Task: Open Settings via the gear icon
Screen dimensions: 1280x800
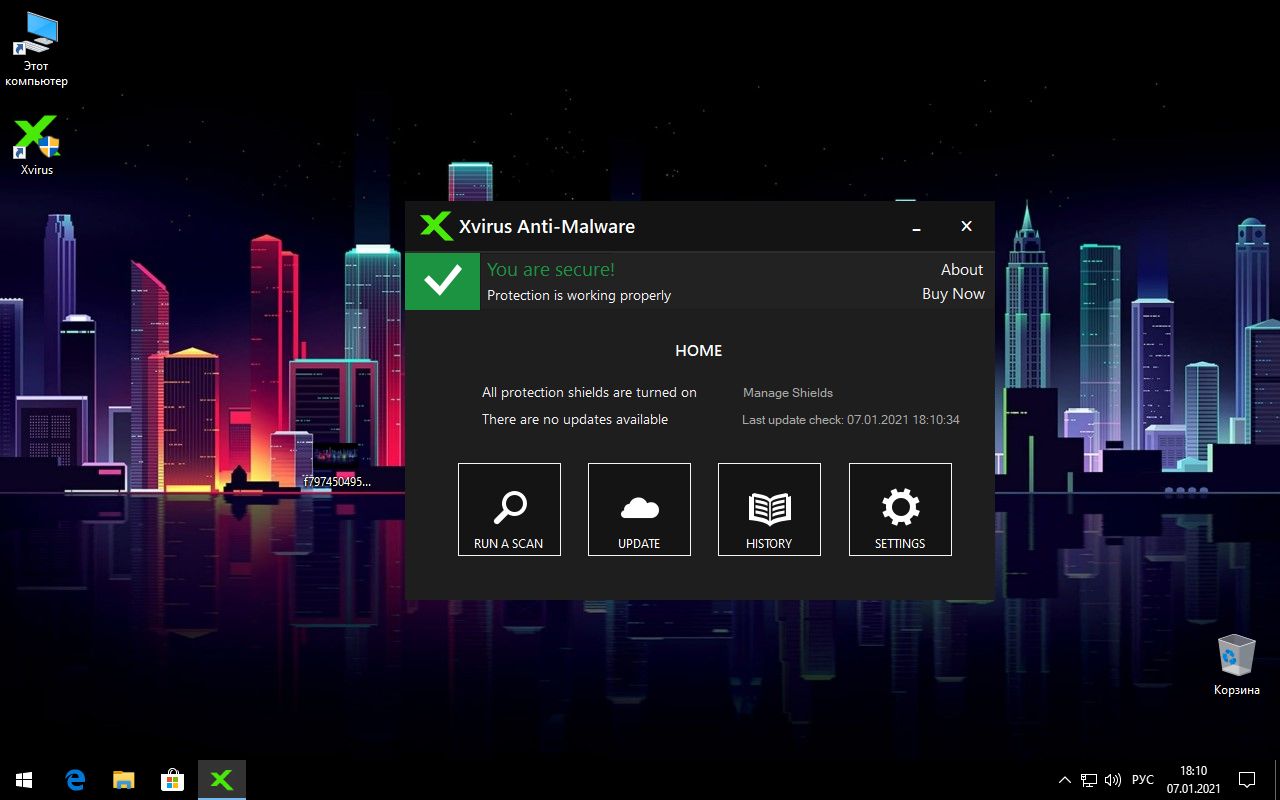Action: [899, 506]
